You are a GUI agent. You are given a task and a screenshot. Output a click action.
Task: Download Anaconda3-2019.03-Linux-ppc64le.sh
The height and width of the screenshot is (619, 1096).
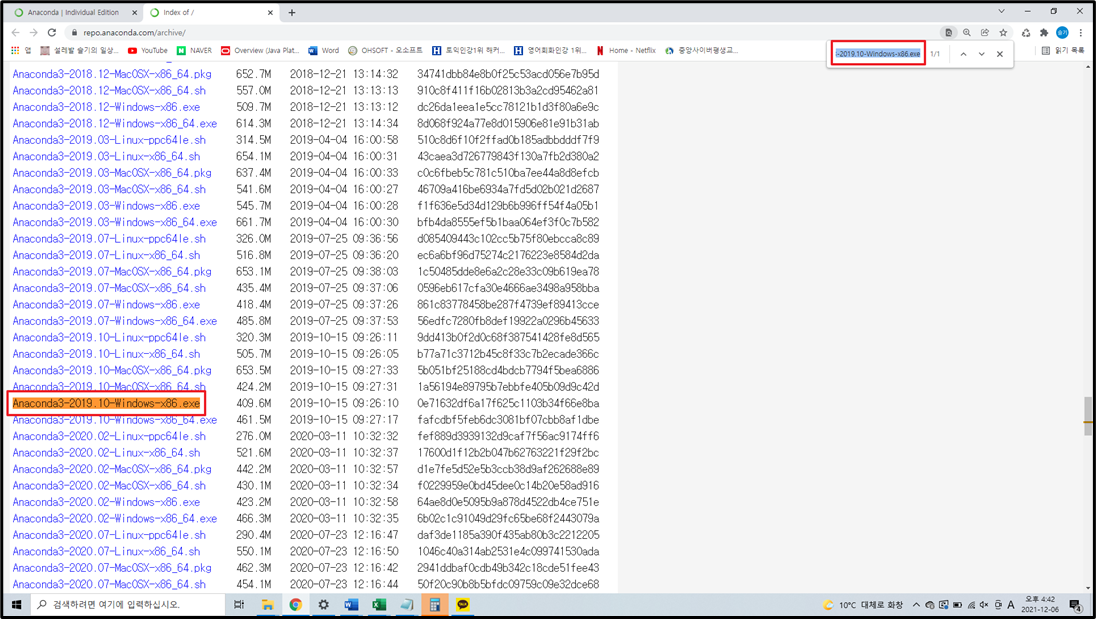pyautogui.click(x=109, y=140)
